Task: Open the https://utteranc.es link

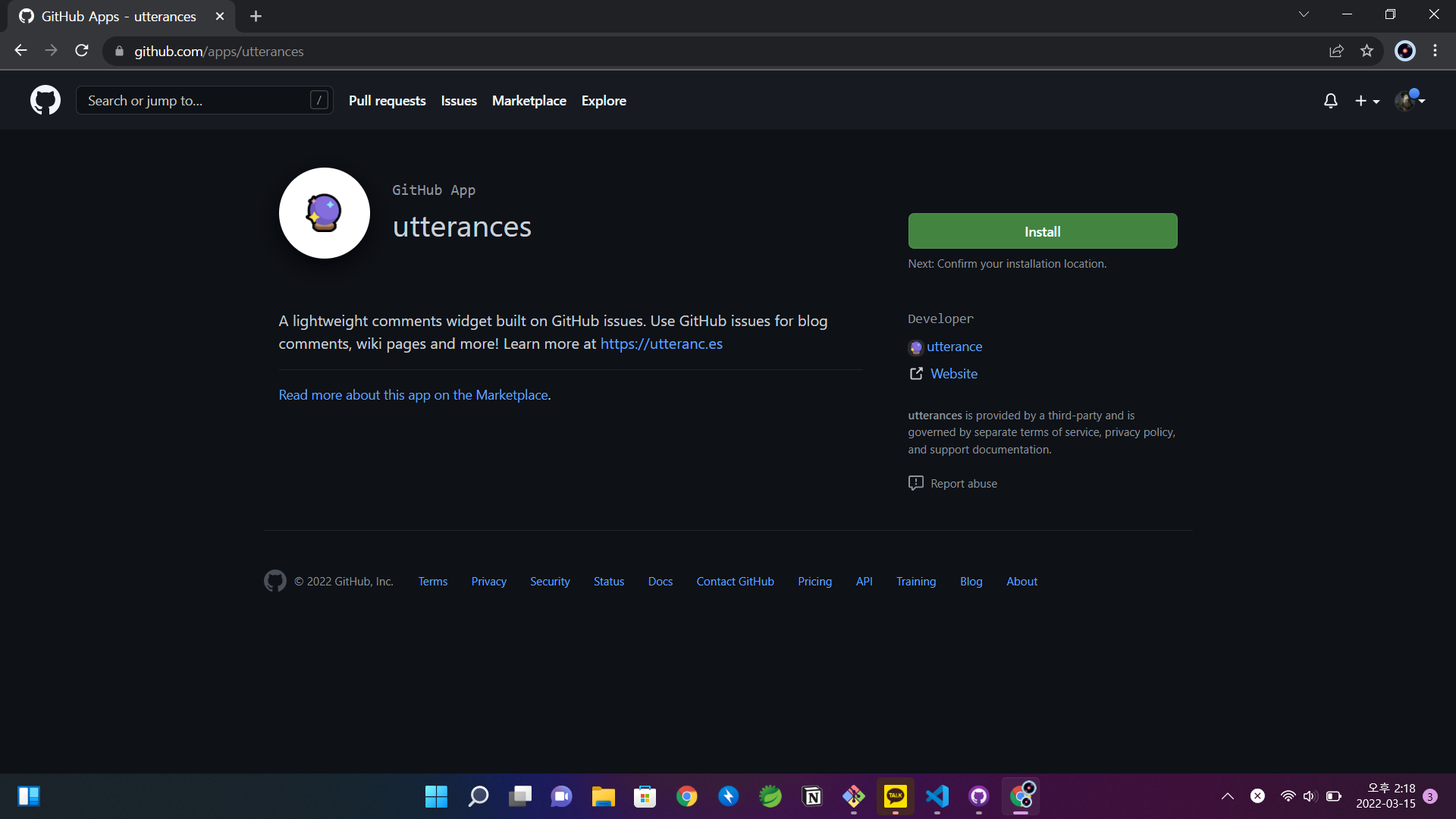Action: point(661,344)
